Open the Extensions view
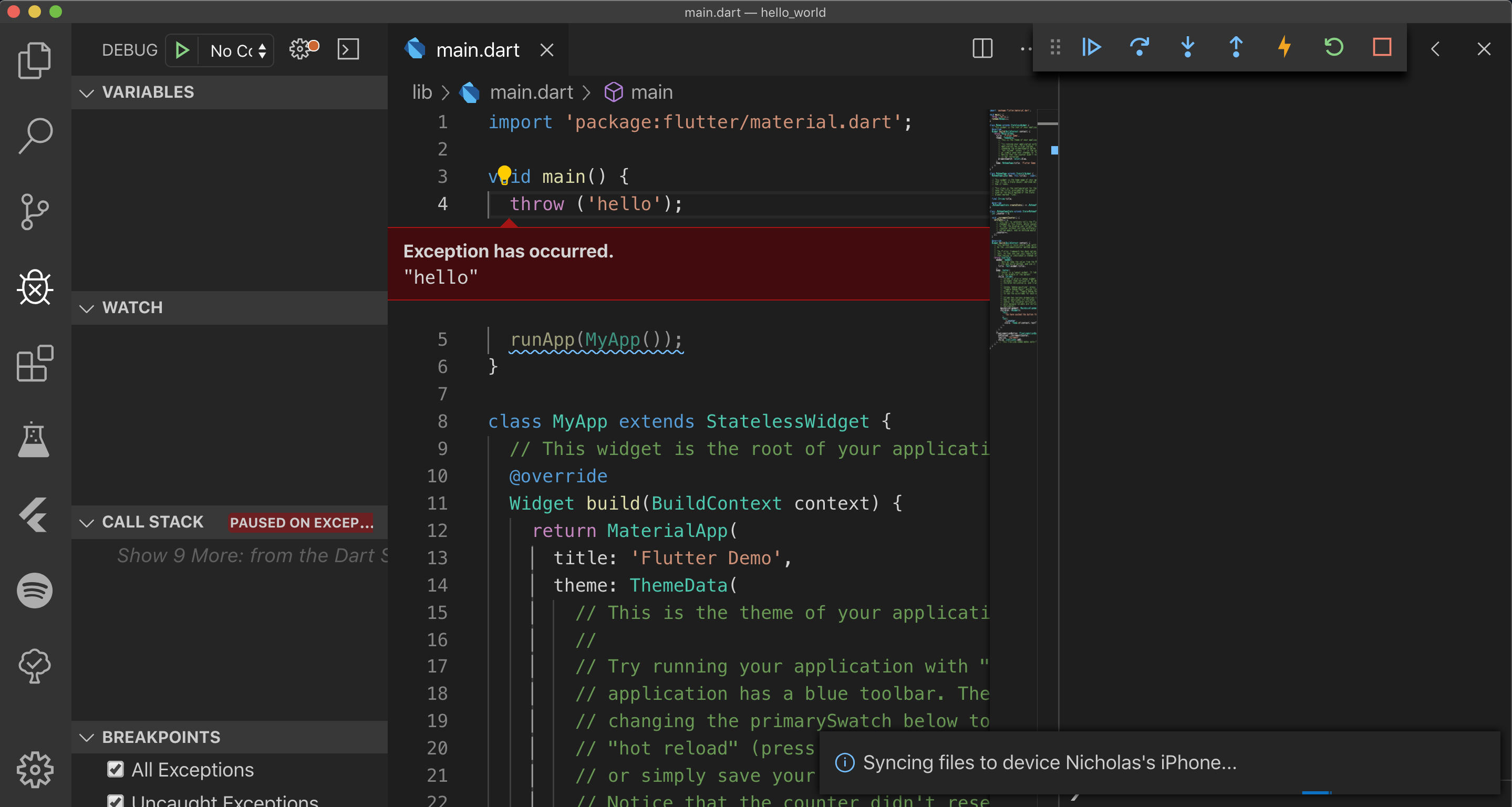 tap(35, 364)
